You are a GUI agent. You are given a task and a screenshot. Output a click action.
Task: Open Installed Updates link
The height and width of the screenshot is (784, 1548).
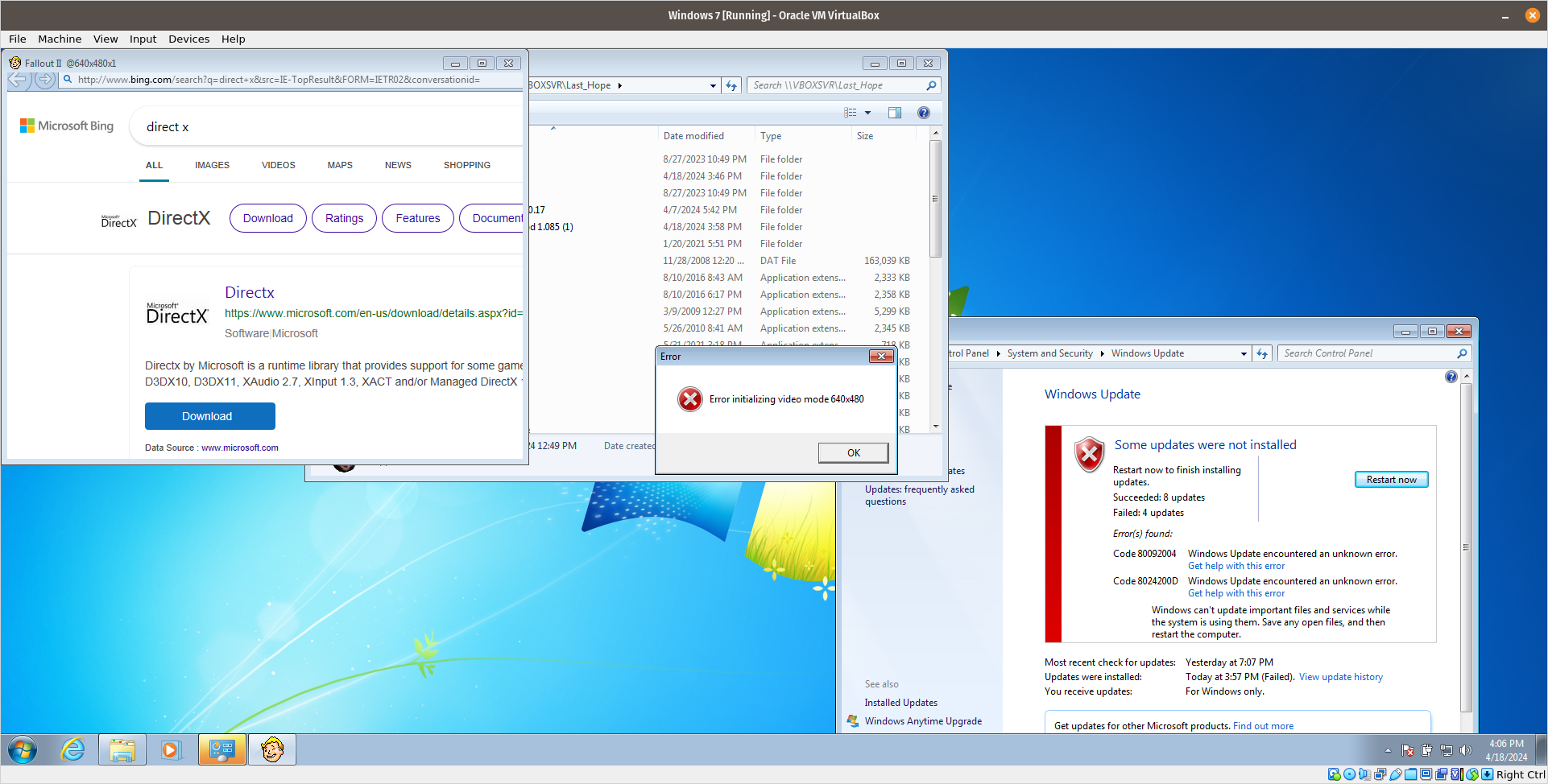tap(901, 703)
